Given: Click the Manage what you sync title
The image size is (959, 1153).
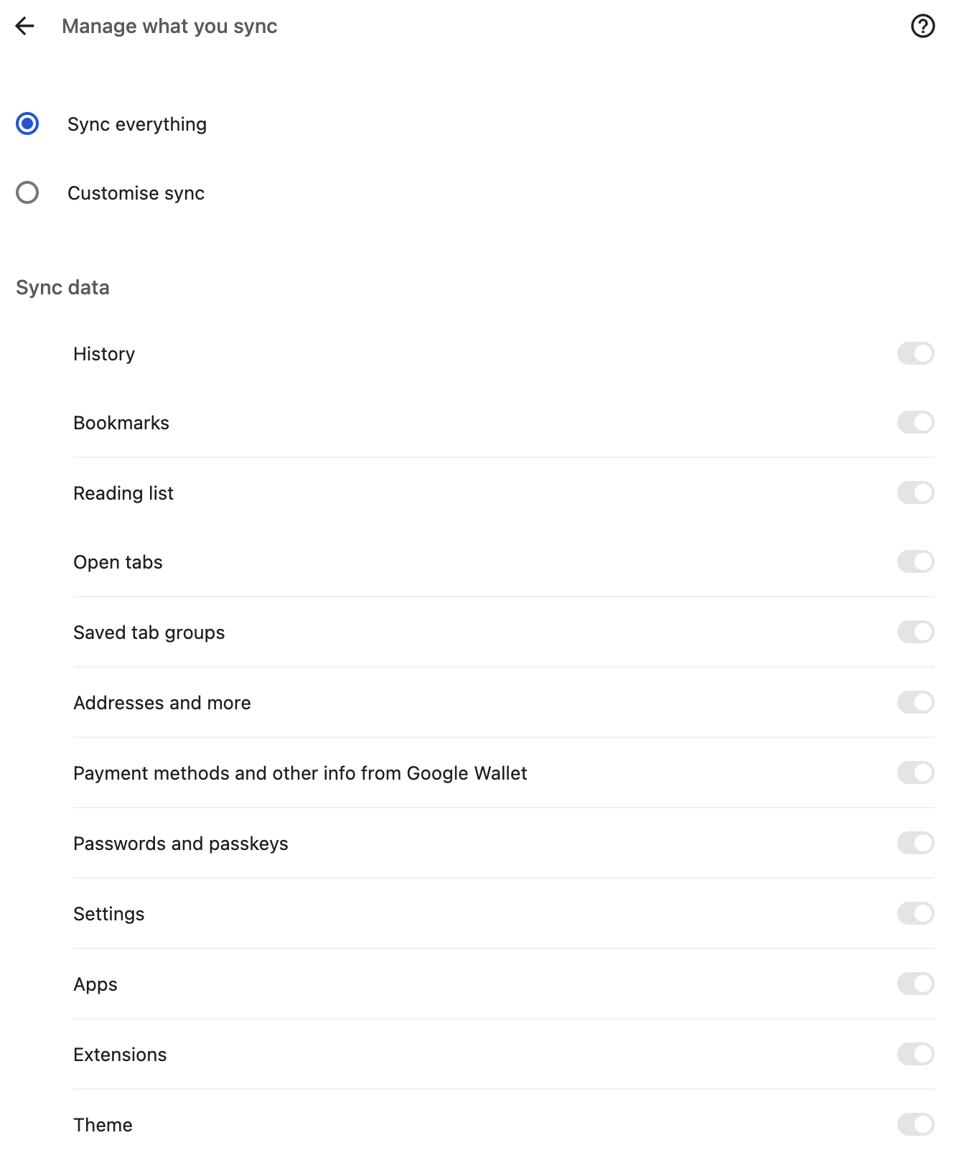Looking at the screenshot, I should [168, 26].
